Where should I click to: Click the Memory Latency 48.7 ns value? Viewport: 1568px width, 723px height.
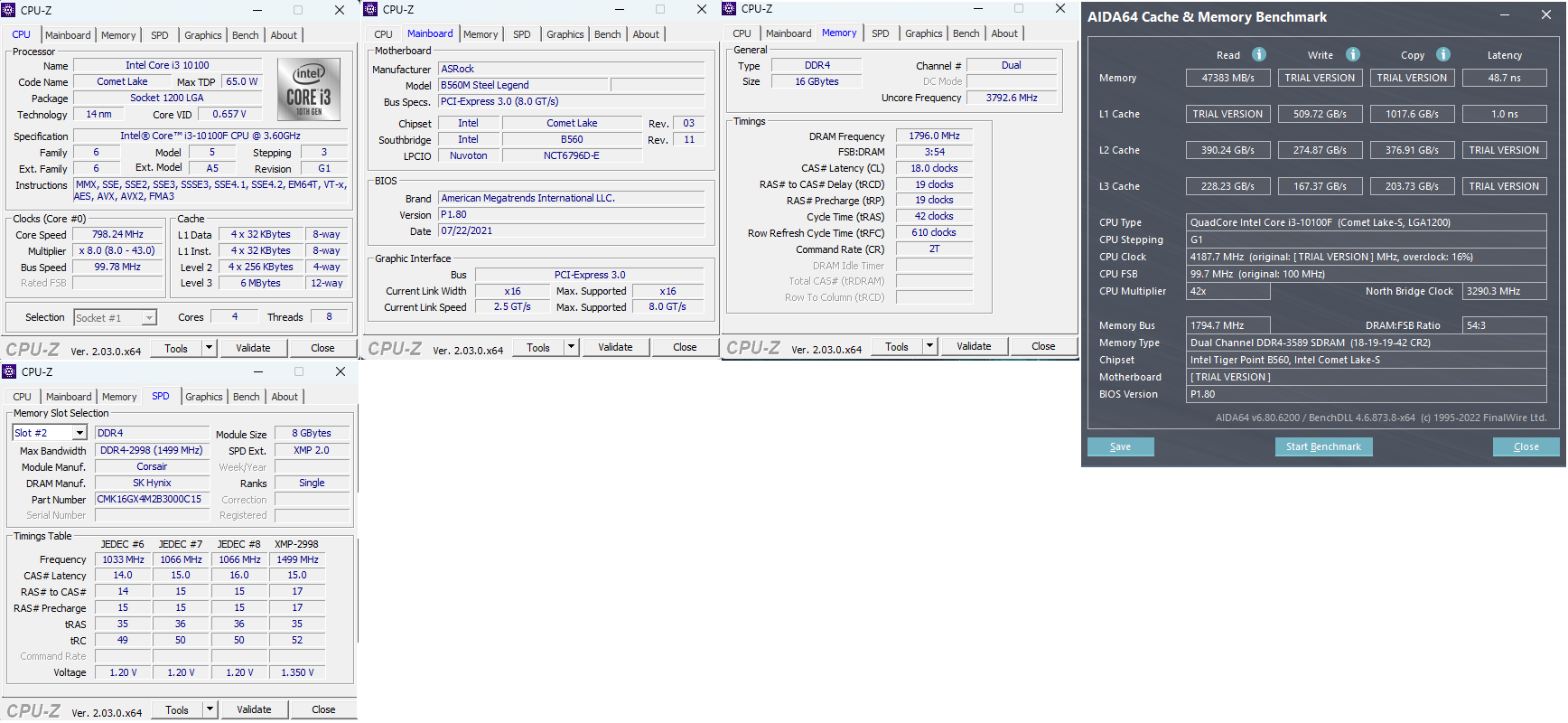click(1505, 78)
